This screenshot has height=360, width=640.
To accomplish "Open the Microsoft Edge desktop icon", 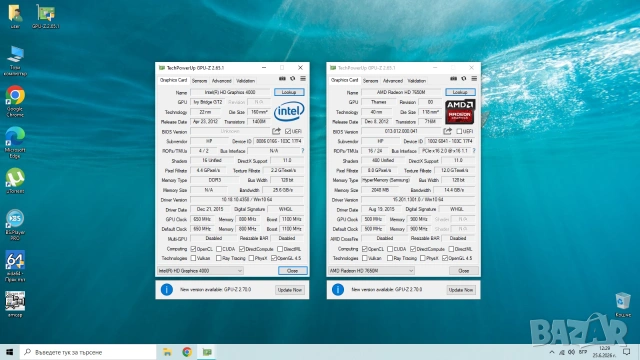I will coord(15,142).
